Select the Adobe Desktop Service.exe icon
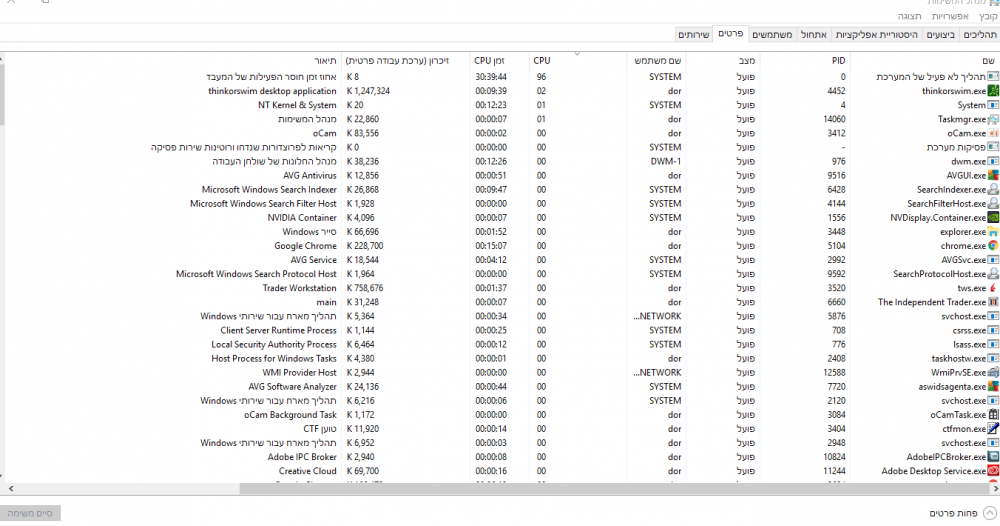This screenshot has height=526, width=1000. (993, 471)
